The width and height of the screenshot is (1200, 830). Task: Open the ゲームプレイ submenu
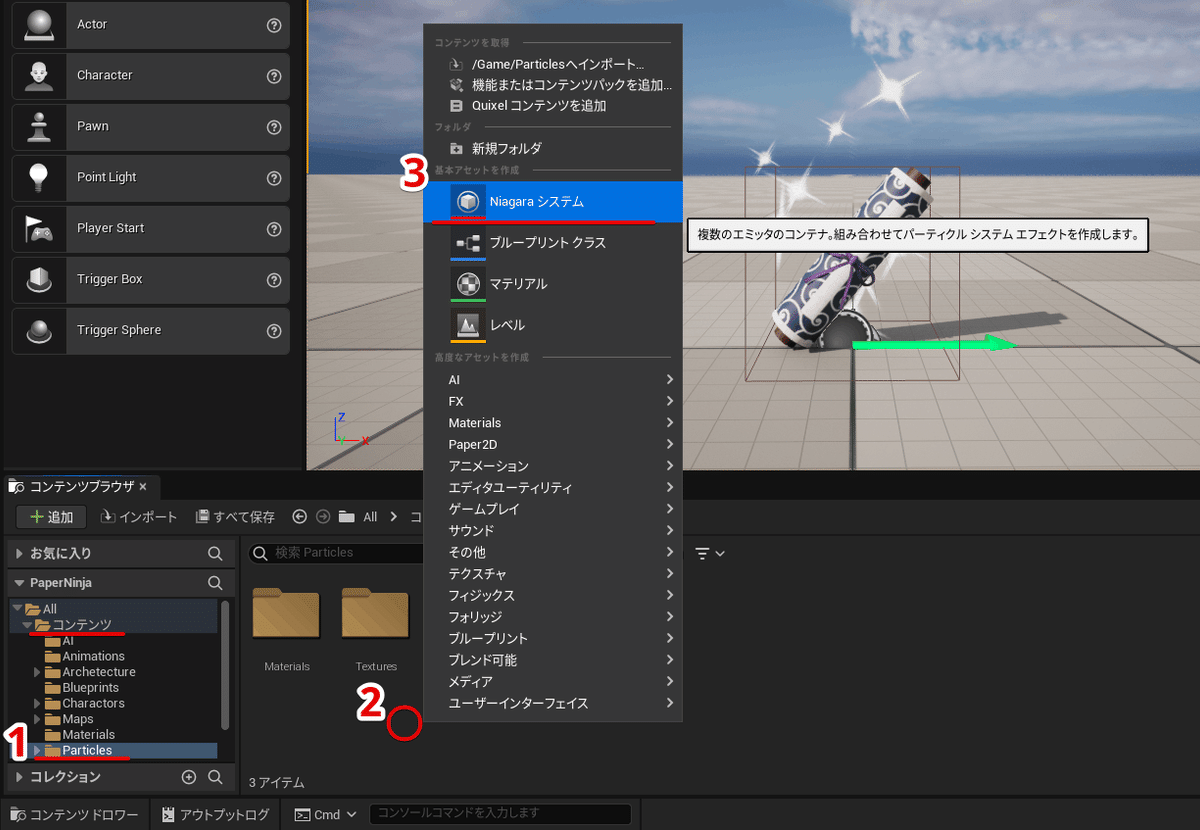tap(553, 509)
